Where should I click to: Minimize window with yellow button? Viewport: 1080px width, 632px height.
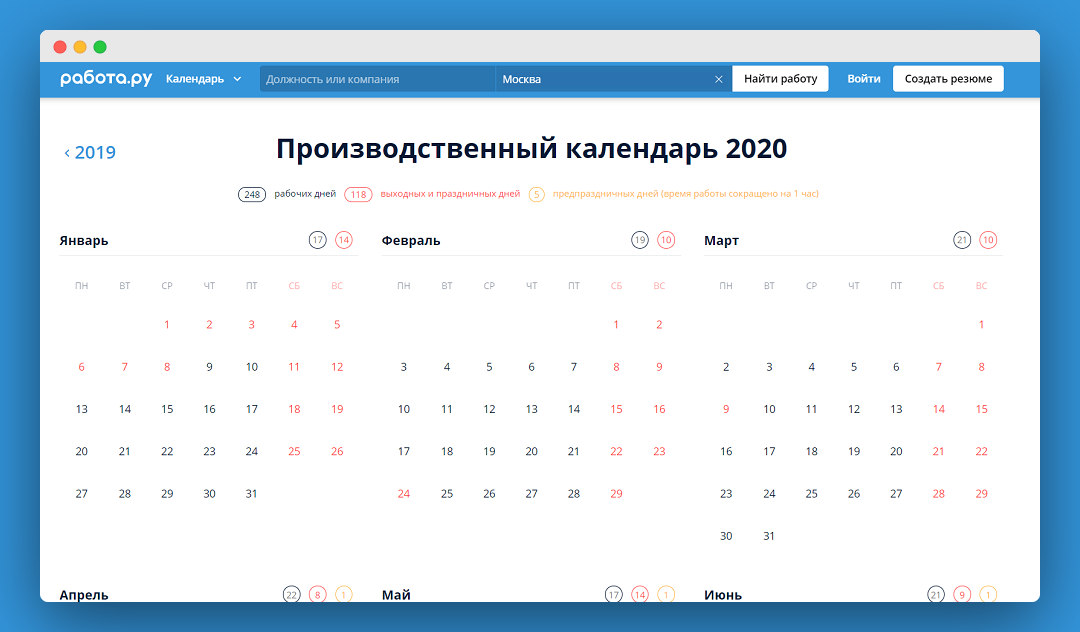pos(80,47)
